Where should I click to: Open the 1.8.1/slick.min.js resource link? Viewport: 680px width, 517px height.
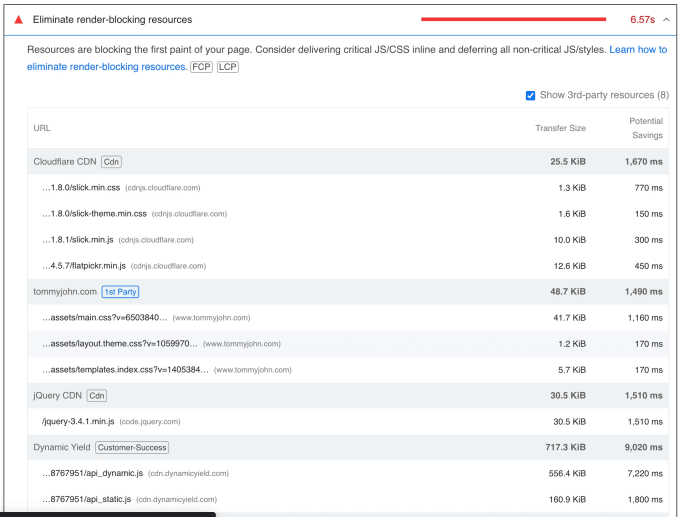point(78,240)
